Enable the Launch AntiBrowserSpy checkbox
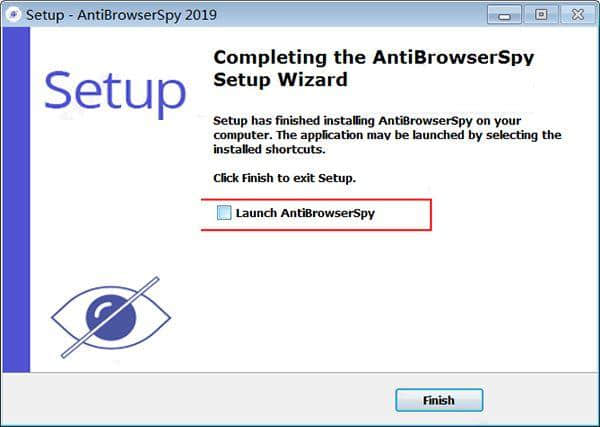The height and width of the screenshot is (427, 600). pos(224,213)
